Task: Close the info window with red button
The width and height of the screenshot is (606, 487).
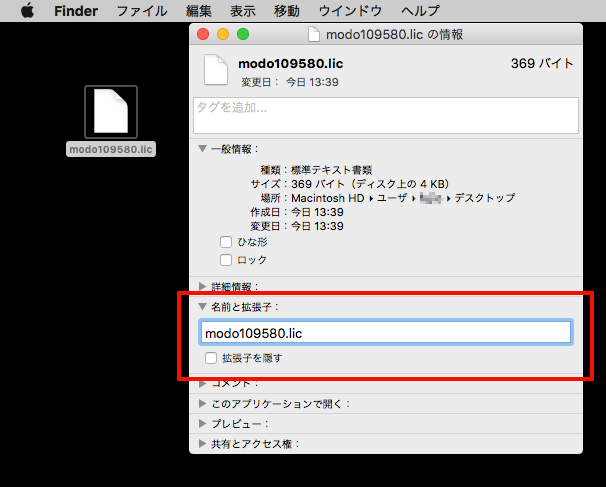Action: pos(203,34)
